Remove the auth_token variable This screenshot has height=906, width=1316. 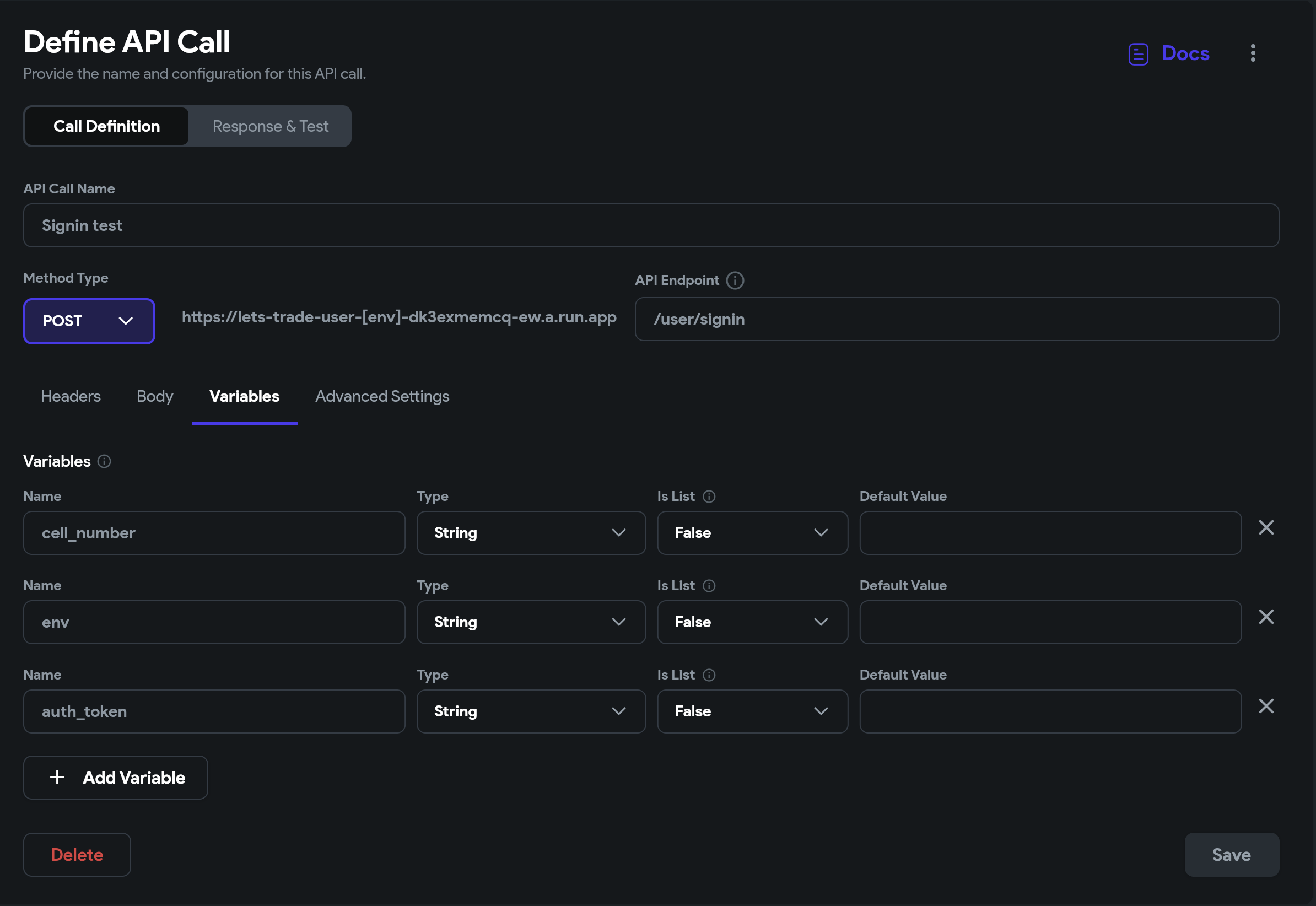[1266, 705]
